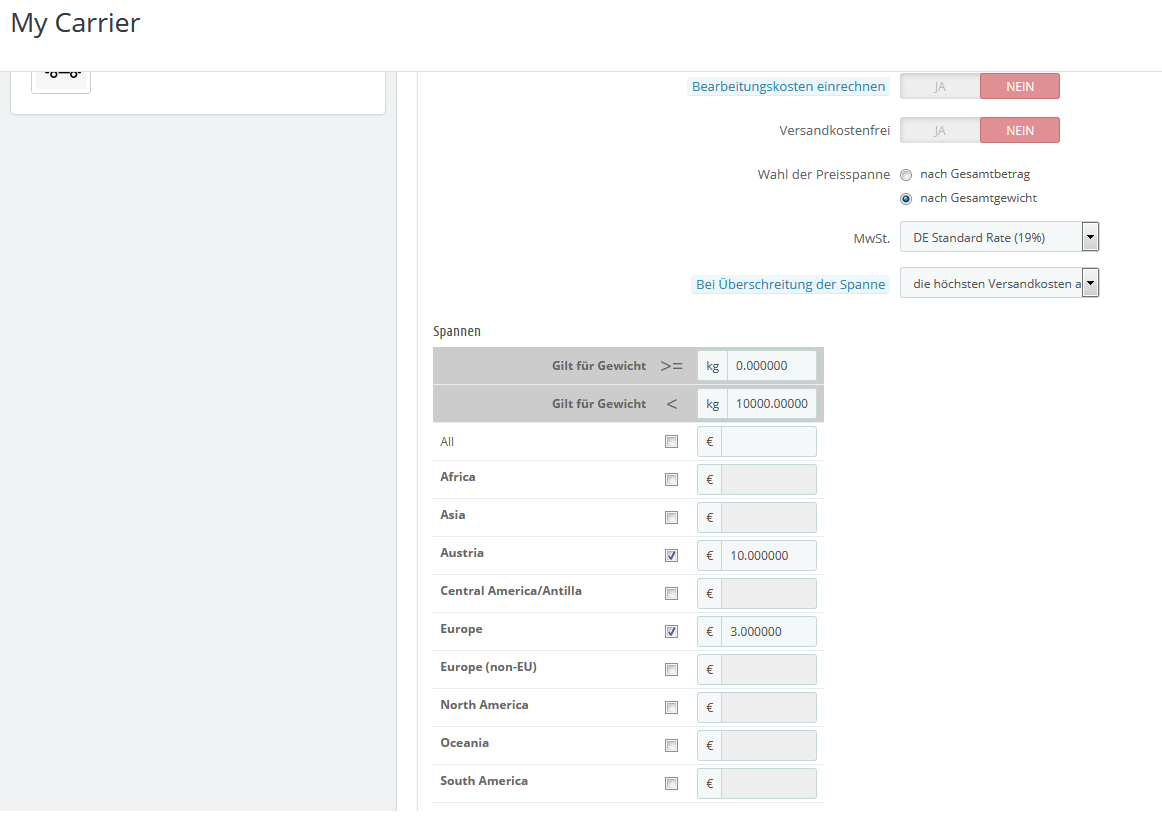
Task: Set Versandkostenfrei to NEIN
Action: [1020, 130]
